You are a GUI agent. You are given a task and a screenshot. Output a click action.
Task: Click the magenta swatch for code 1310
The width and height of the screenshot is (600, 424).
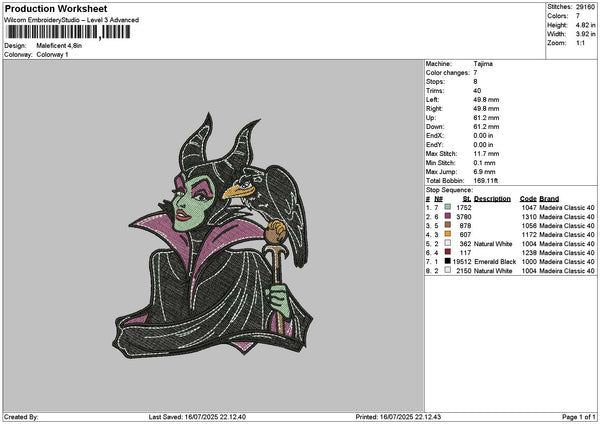[448, 216]
